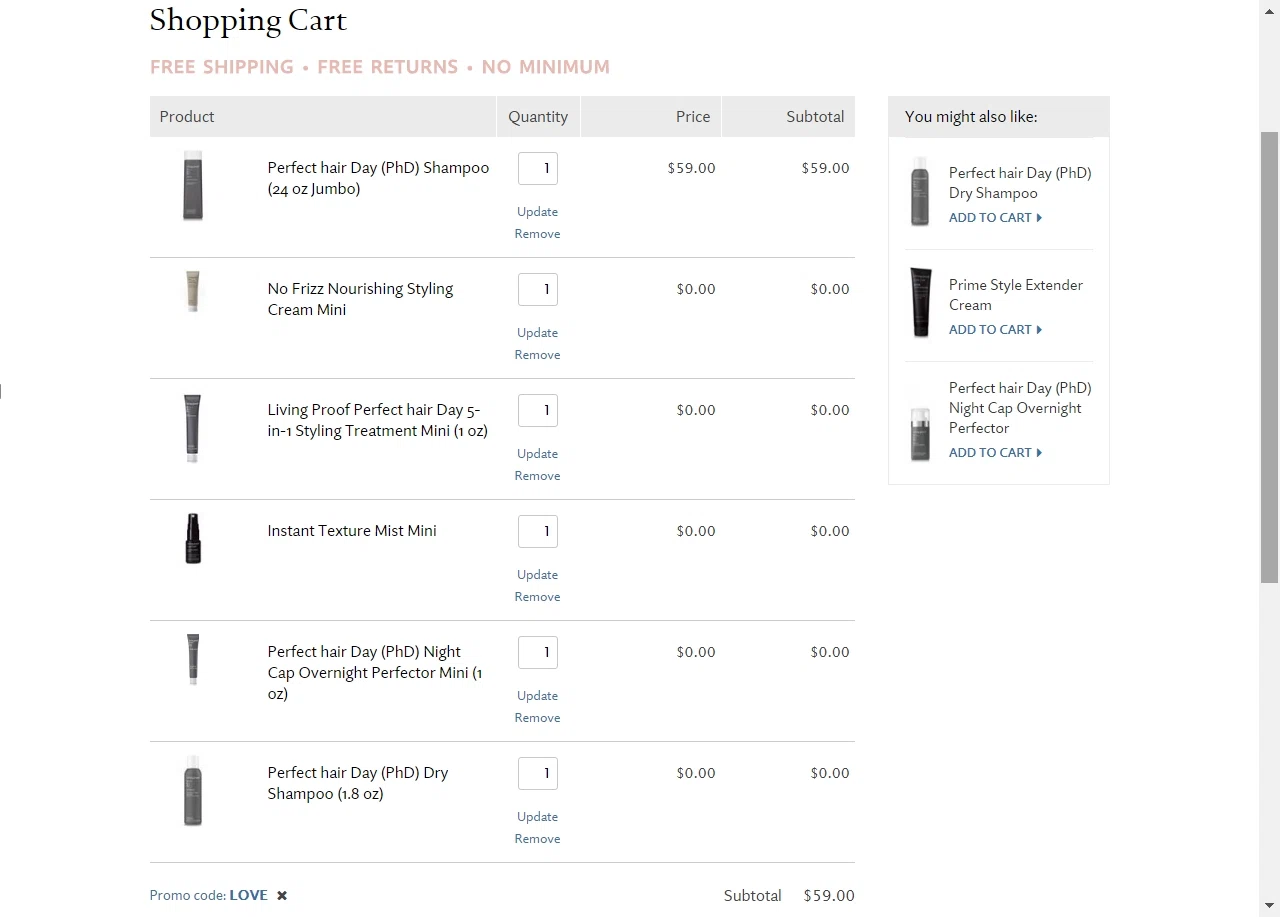Remove Dry Shampoo 1.8 oz from cart
Image resolution: width=1280 pixels, height=917 pixels.
[x=537, y=839]
